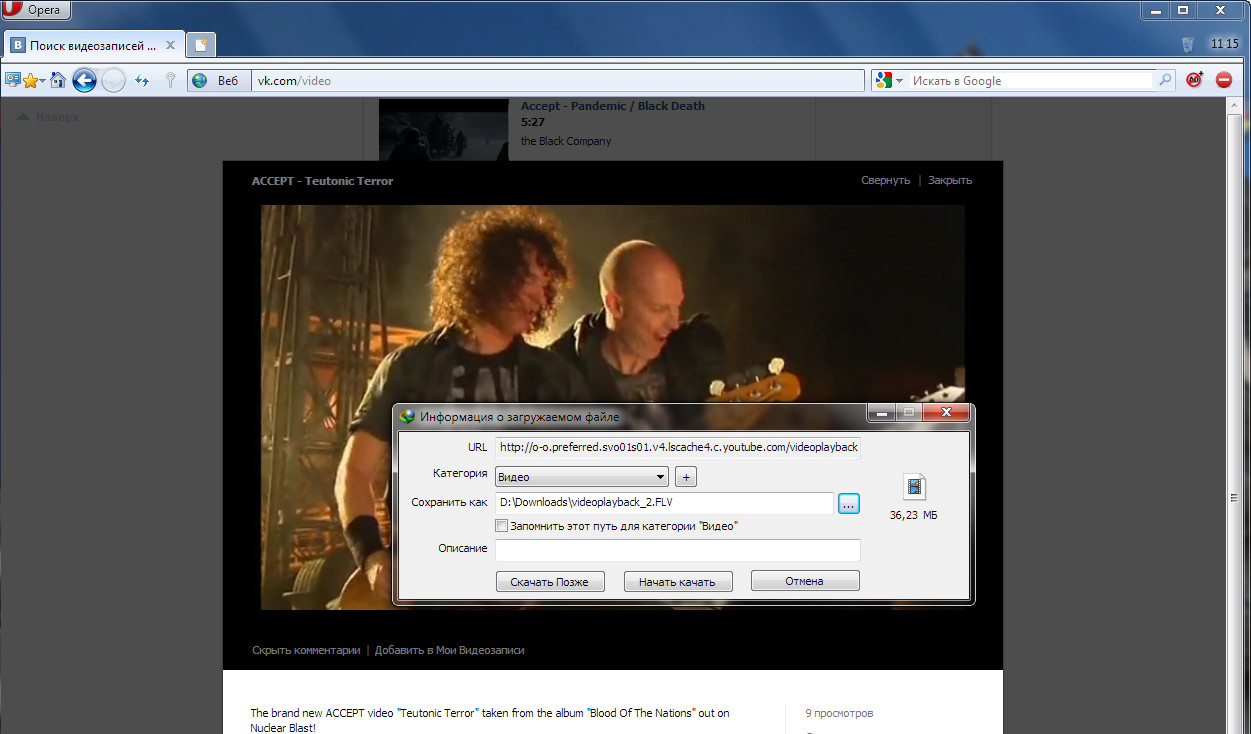Go back with the blue arrow button
Viewport: 1251px width, 734px height.
point(84,81)
